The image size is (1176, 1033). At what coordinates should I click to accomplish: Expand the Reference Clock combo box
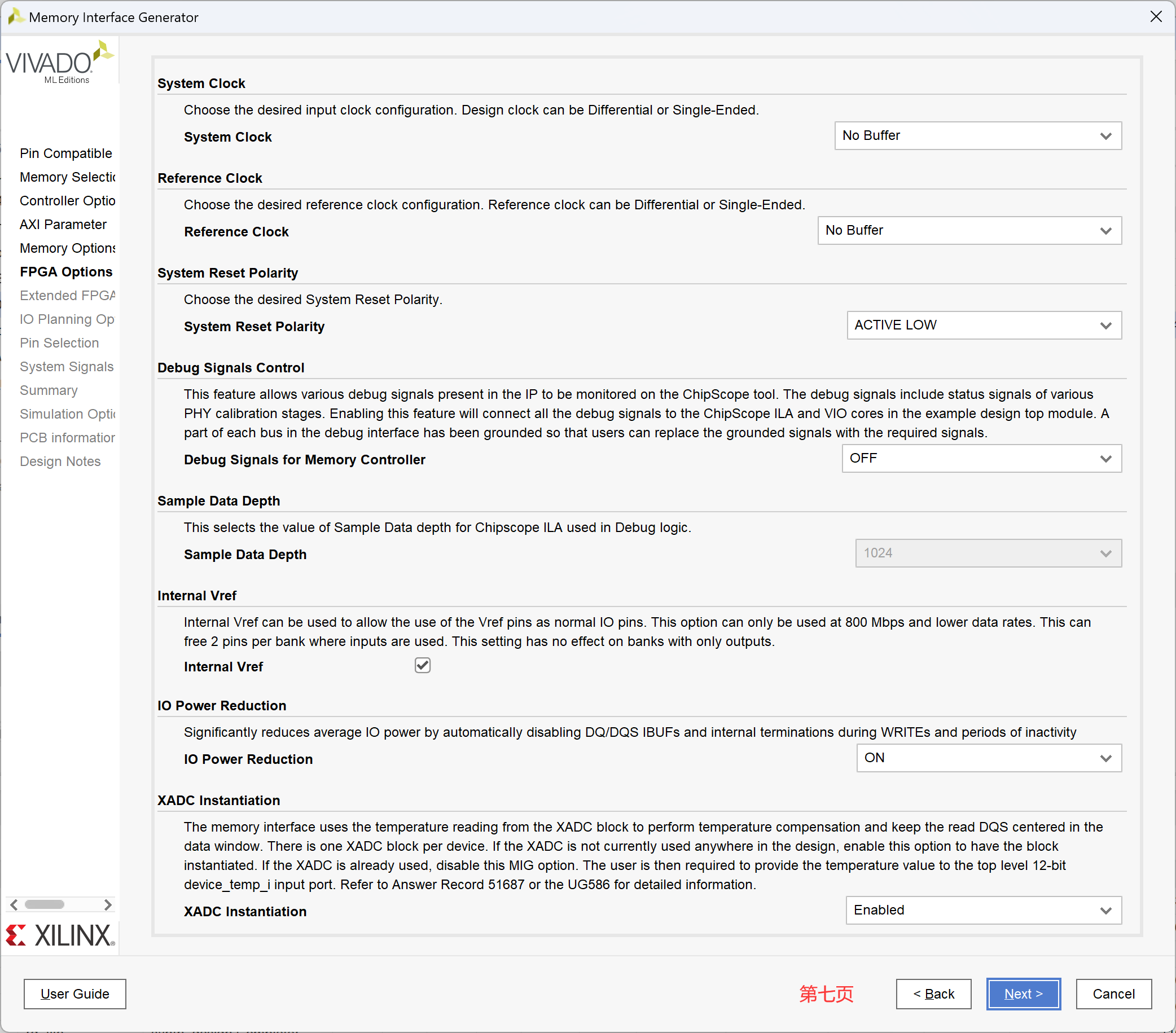(x=969, y=231)
